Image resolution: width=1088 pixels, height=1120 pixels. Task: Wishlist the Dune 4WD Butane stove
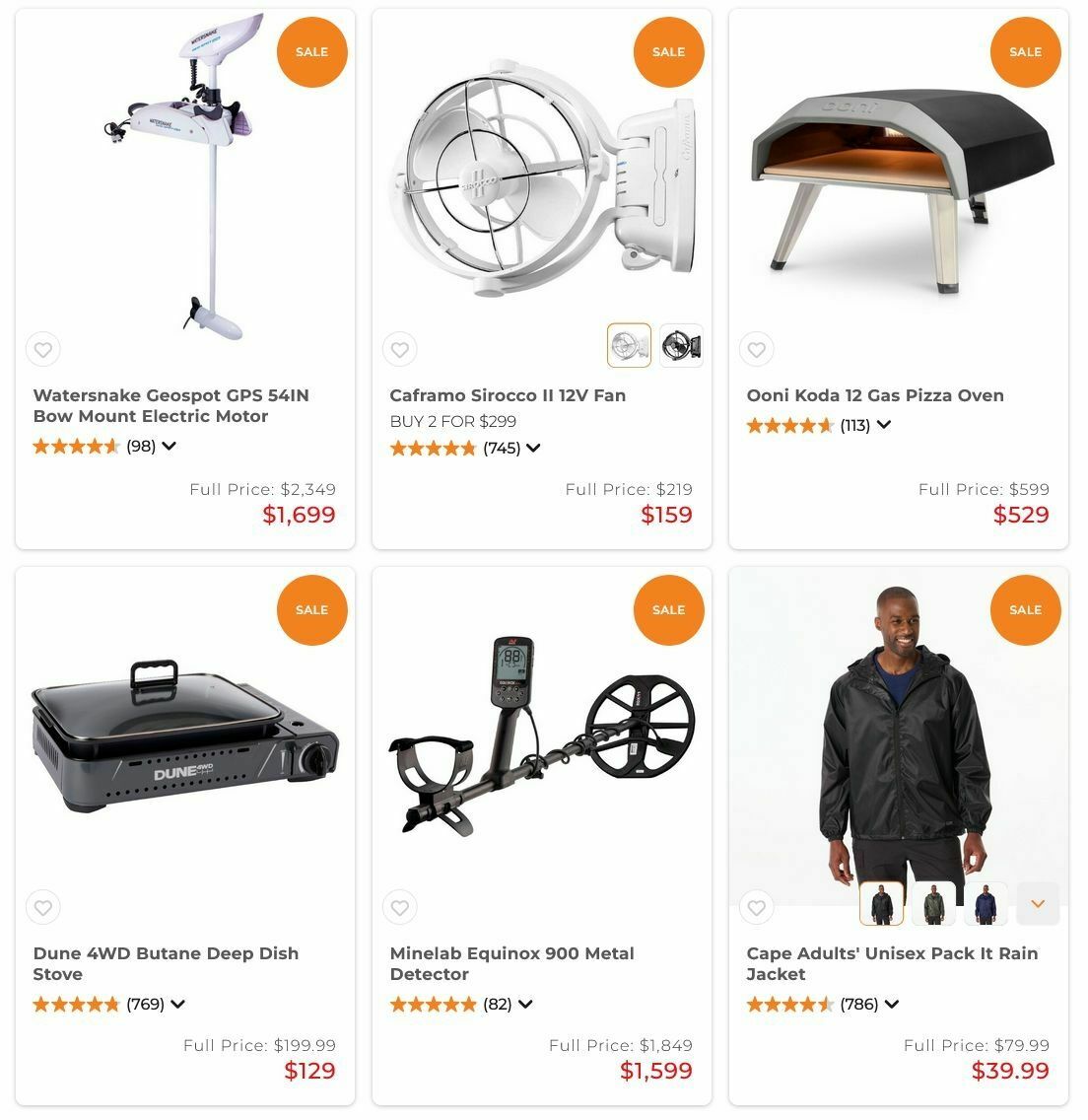click(42, 908)
